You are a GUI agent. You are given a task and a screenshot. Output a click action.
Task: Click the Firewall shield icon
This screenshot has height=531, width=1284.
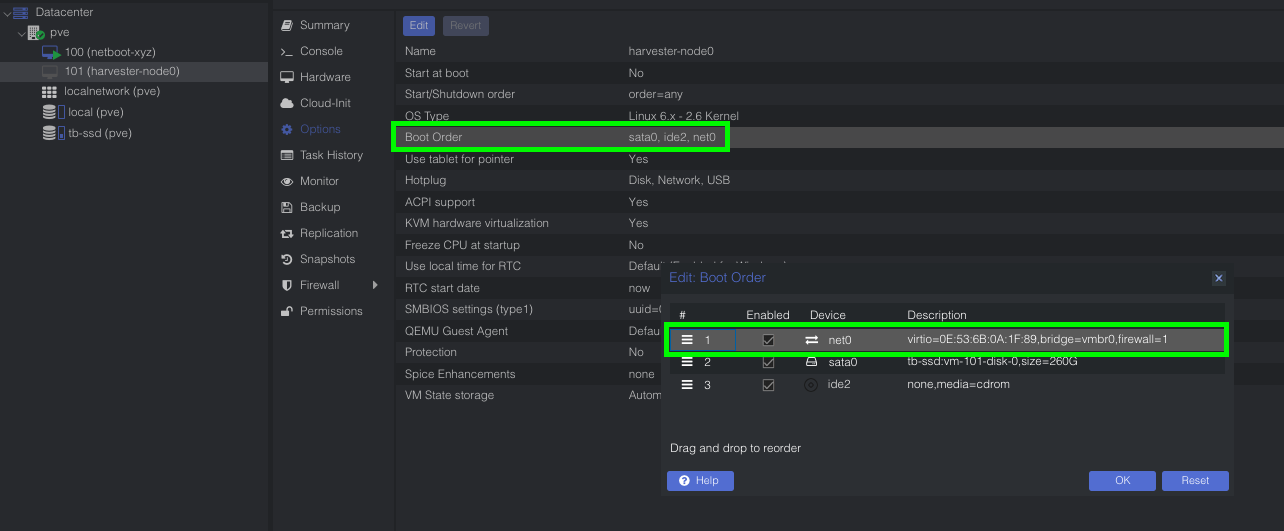pyautogui.click(x=287, y=285)
